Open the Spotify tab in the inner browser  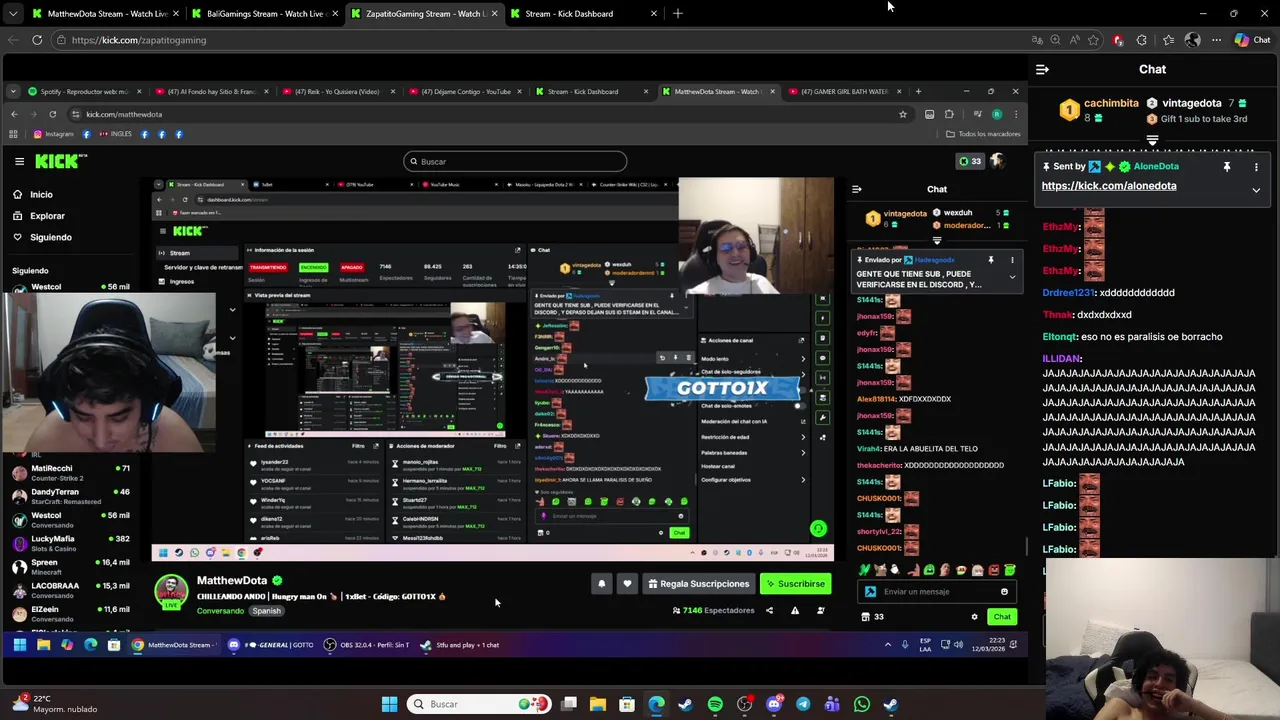[x=83, y=92]
